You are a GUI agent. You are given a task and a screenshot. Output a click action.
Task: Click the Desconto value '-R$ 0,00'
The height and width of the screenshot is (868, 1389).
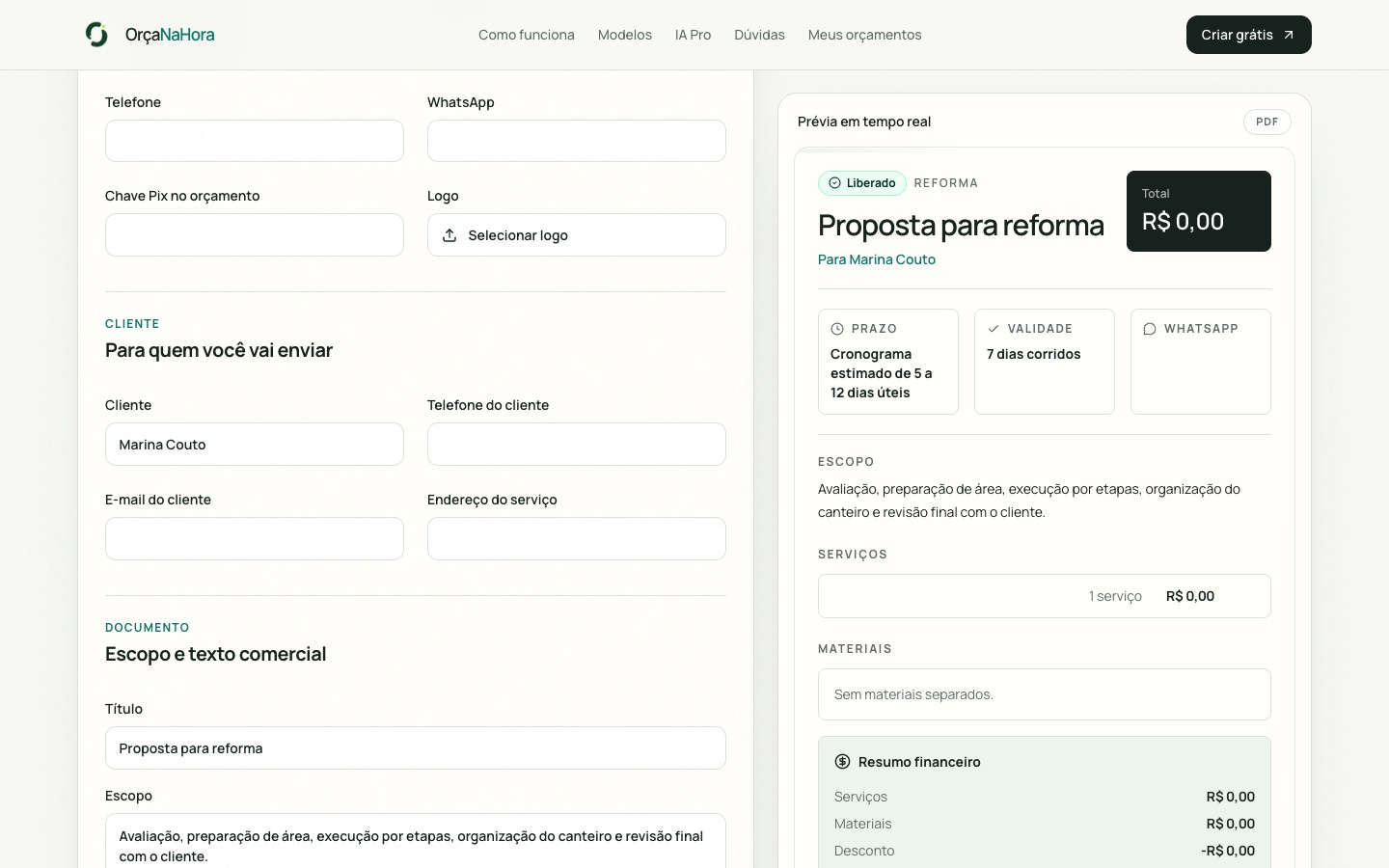tap(1228, 851)
